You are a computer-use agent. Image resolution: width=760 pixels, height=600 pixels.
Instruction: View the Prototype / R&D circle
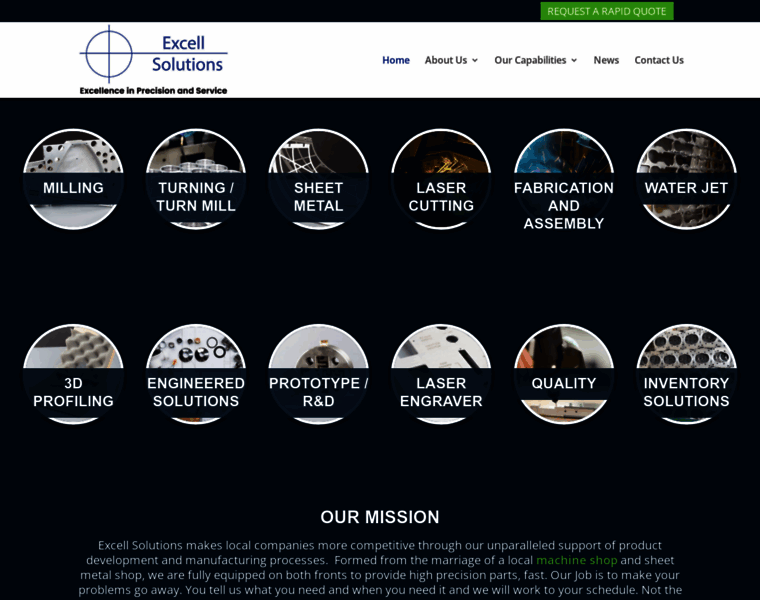tap(318, 374)
